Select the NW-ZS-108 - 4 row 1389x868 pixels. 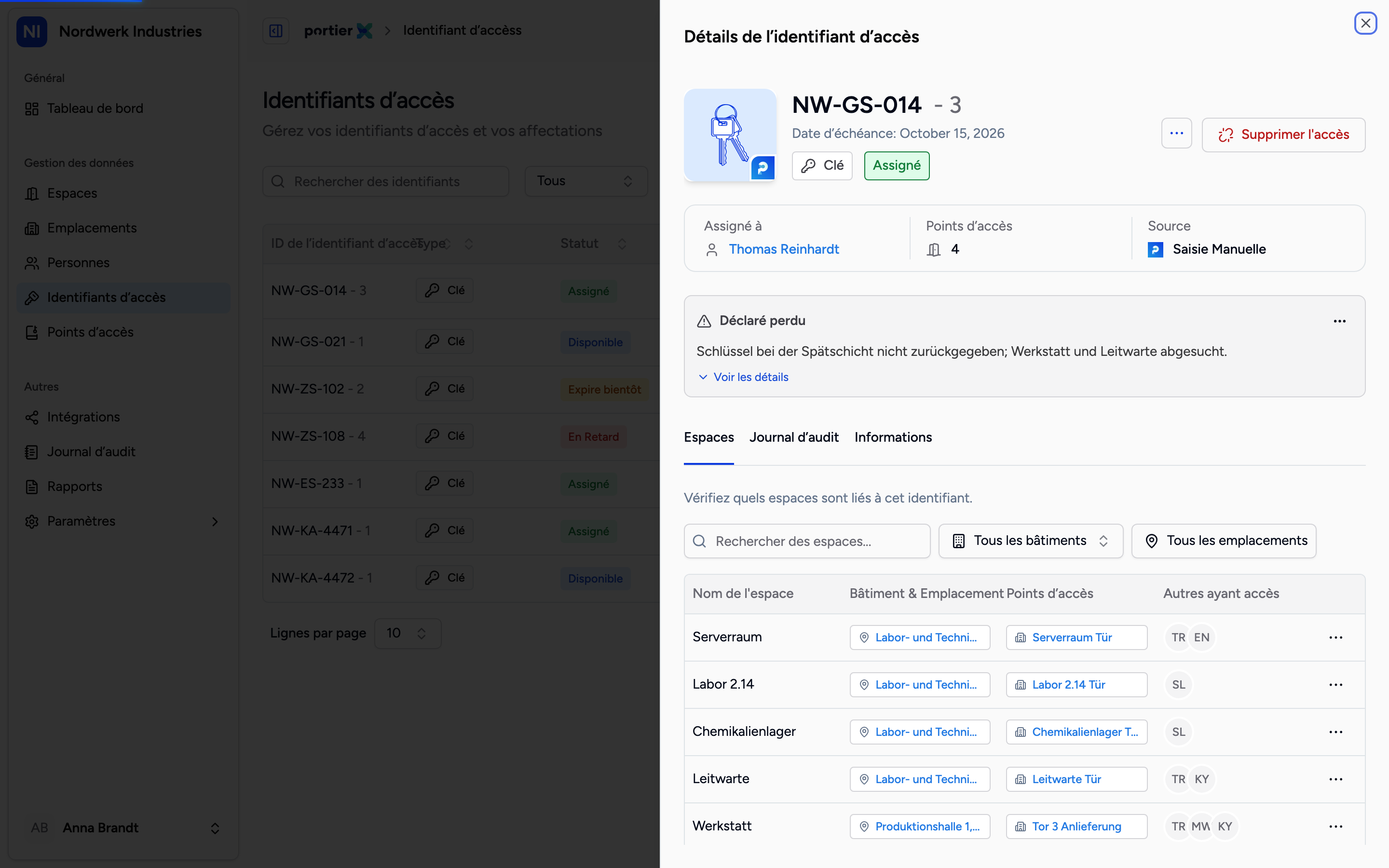pos(461,436)
